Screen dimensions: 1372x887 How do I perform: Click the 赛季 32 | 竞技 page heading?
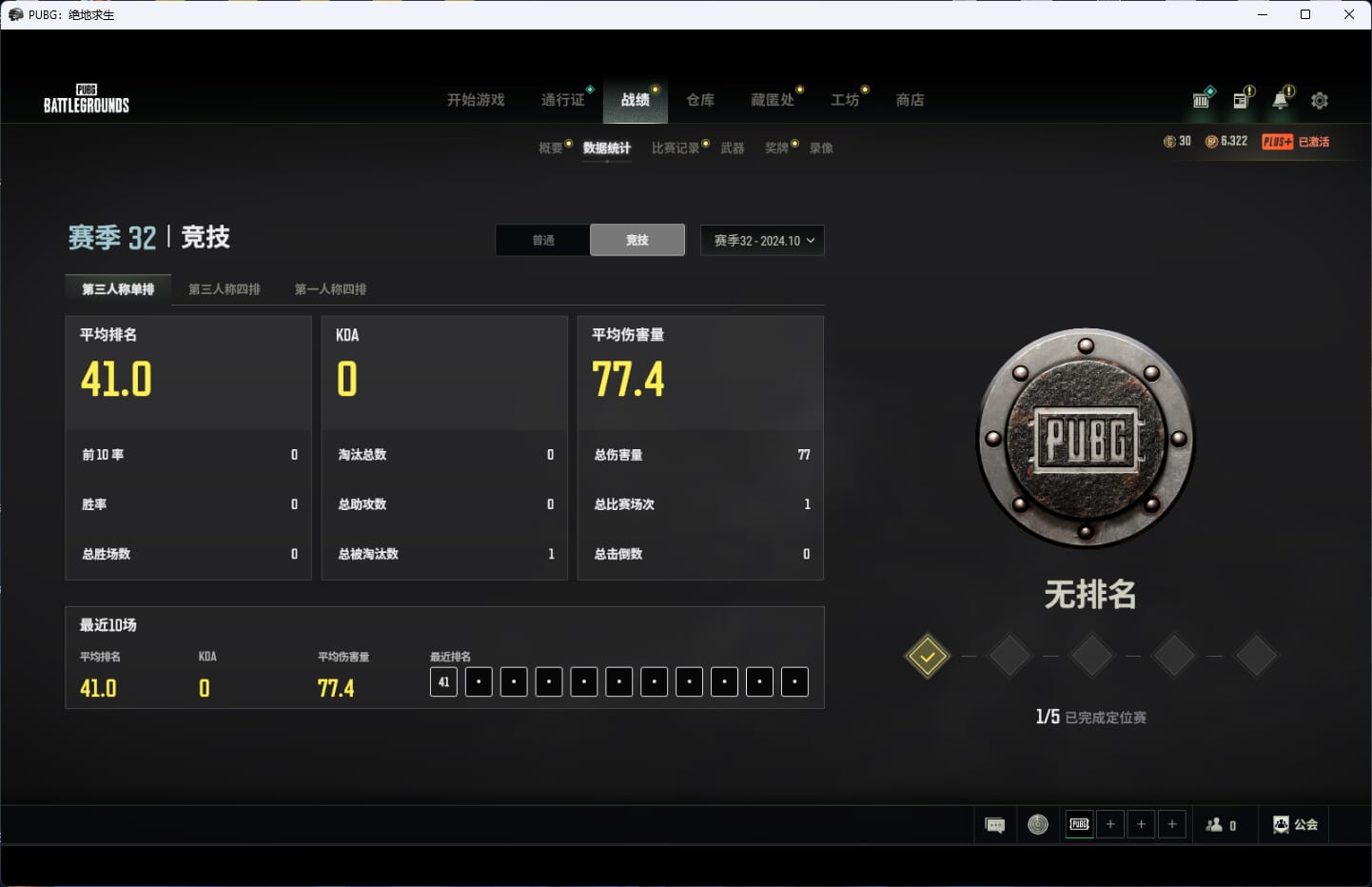(x=149, y=237)
